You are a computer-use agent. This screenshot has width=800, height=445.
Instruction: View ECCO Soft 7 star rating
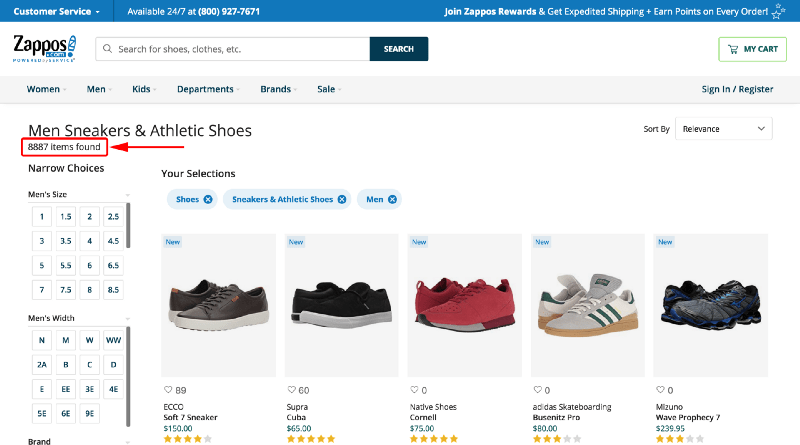(x=188, y=439)
